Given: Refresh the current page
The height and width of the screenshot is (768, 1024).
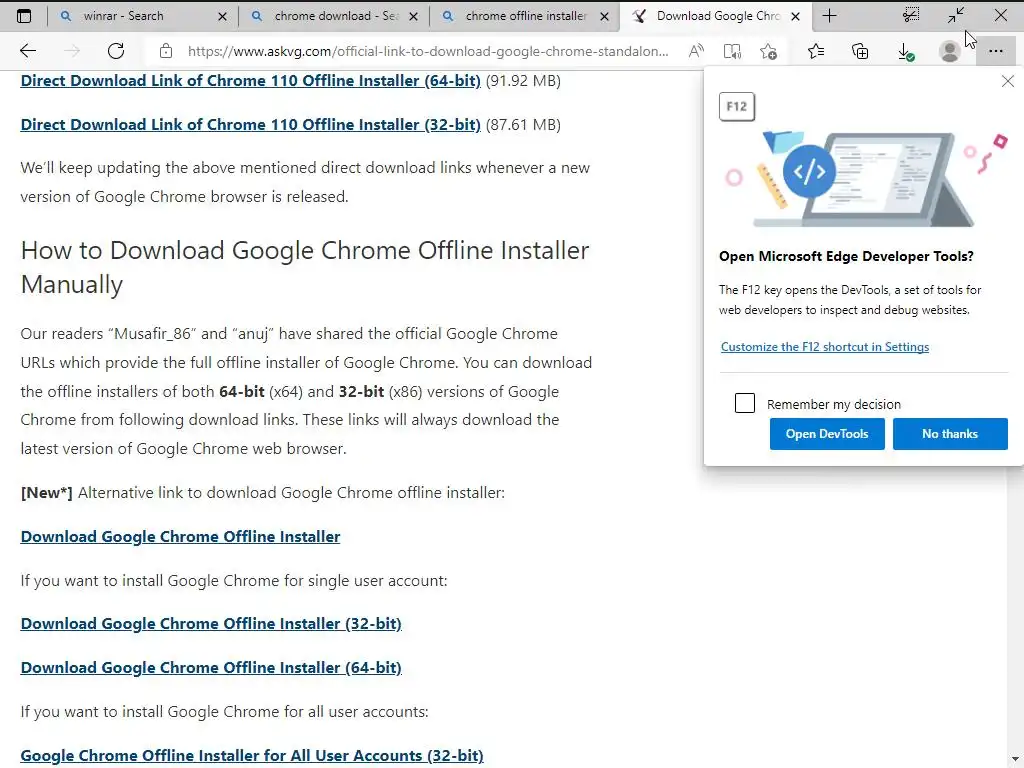Looking at the screenshot, I should [116, 51].
